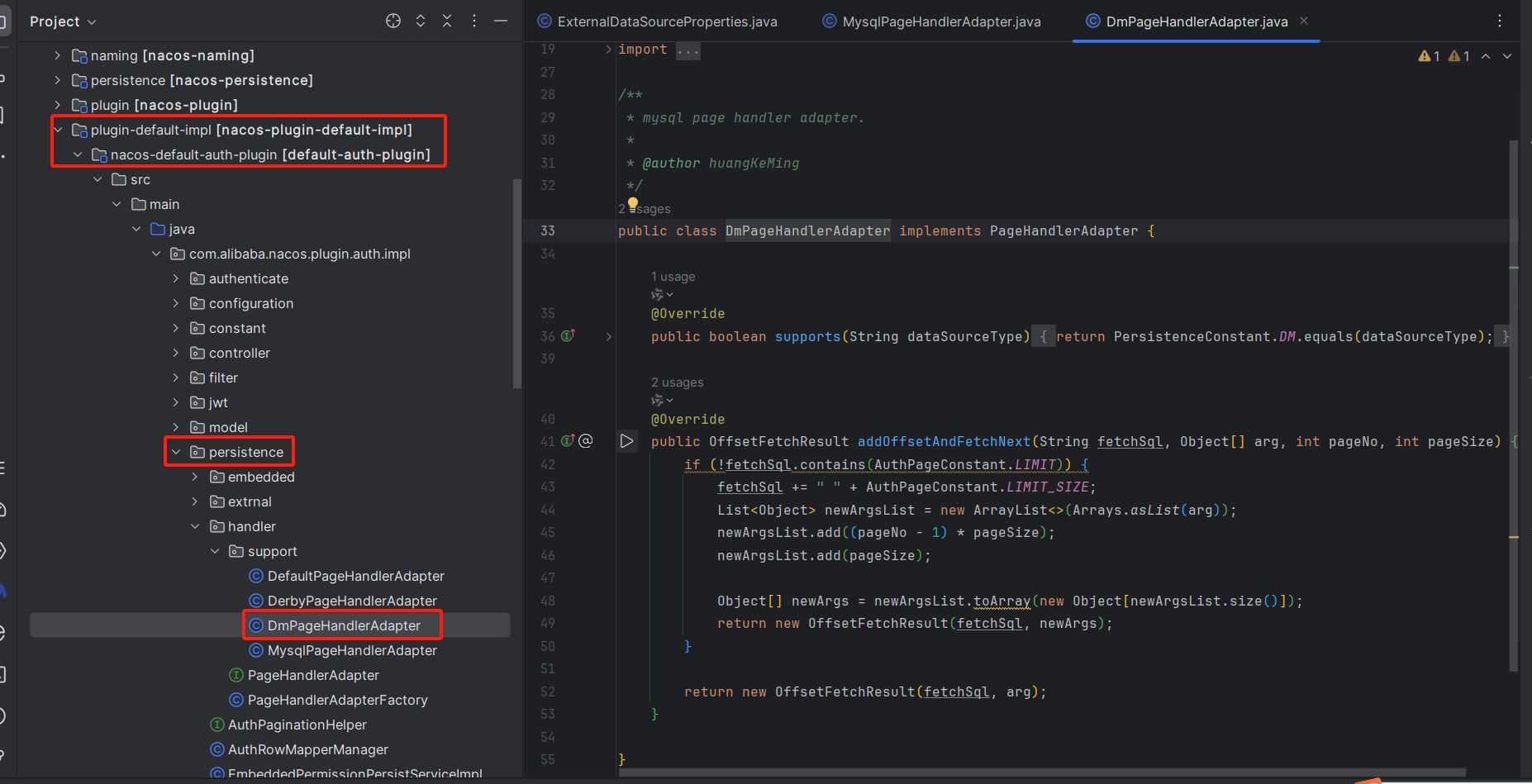Click the '1 usage' hint above supports
The height and width of the screenshot is (784, 1532).
tap(673, 277)
